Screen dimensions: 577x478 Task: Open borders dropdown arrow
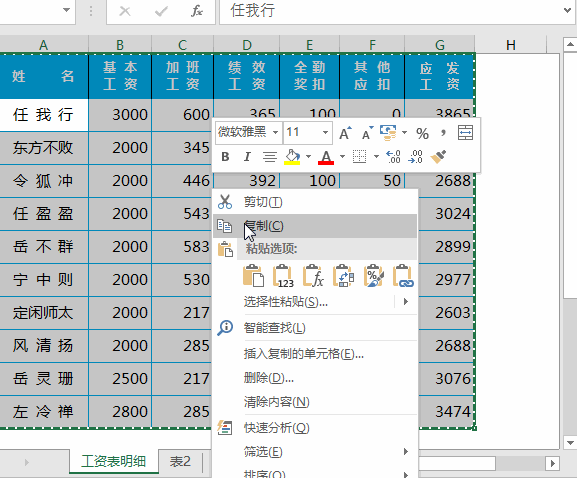(x=376, y=157)
